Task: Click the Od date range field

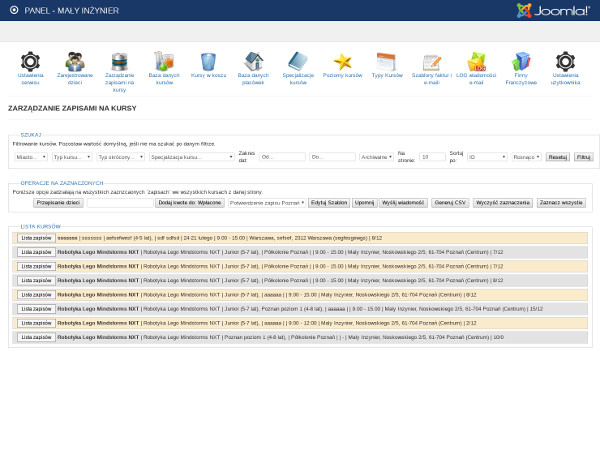Action: click(281, 157)
